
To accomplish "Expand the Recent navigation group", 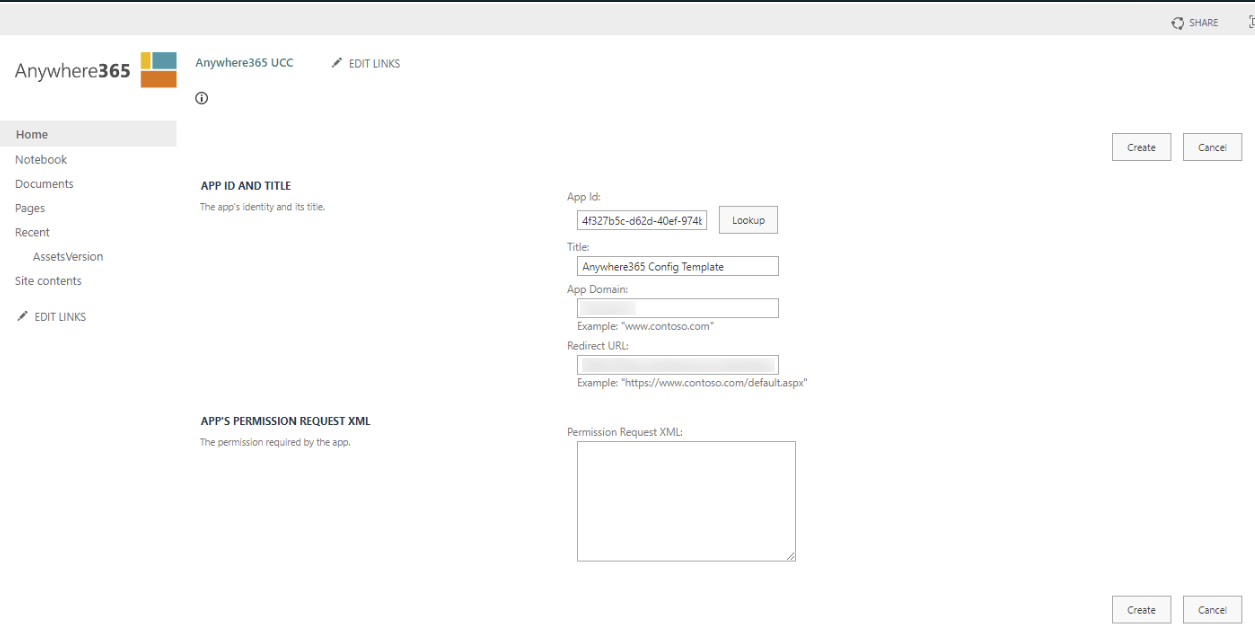I will (31, 231).
